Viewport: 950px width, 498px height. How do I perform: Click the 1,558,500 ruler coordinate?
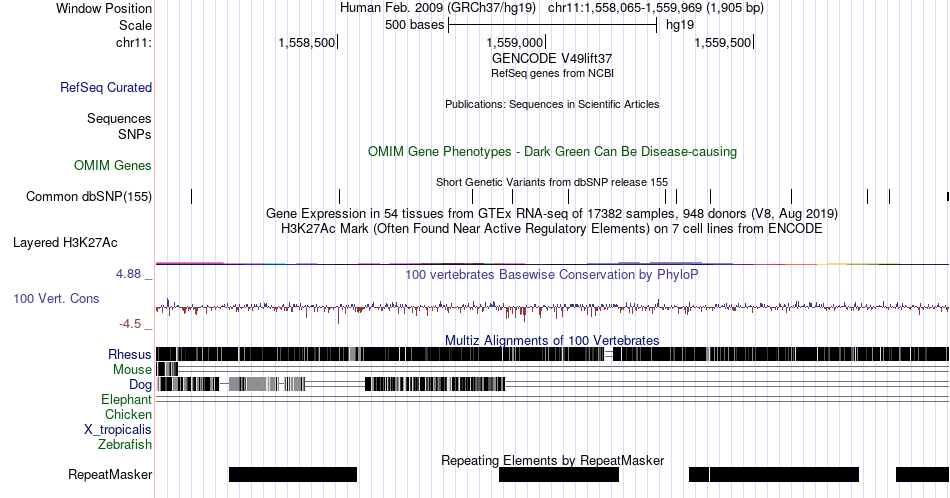pyautogui.click(x=307, y=42)
